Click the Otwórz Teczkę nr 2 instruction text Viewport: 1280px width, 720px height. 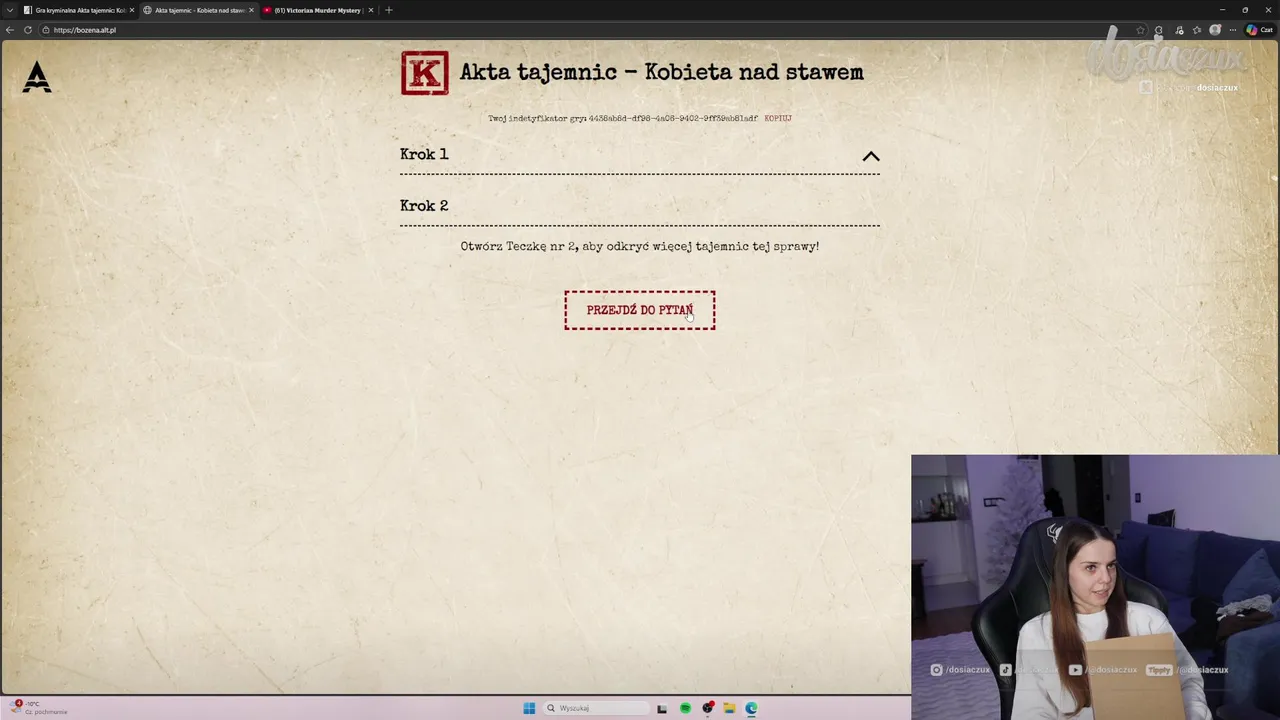[640, 246]
